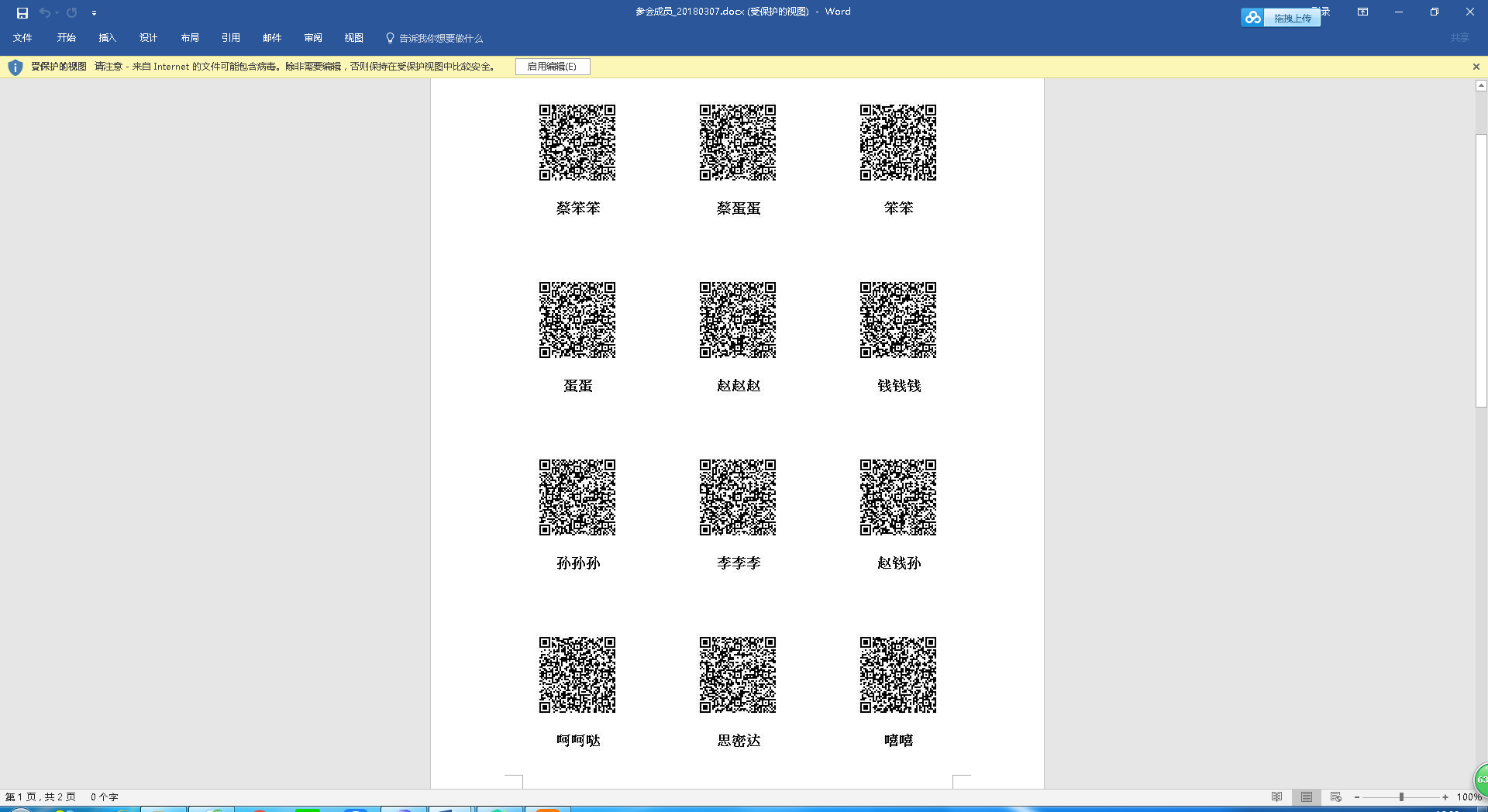This screenshot has height=812, width=1488.
Task: Click the cloud icon of upload widget
Action: click(x=1253, y=18)
